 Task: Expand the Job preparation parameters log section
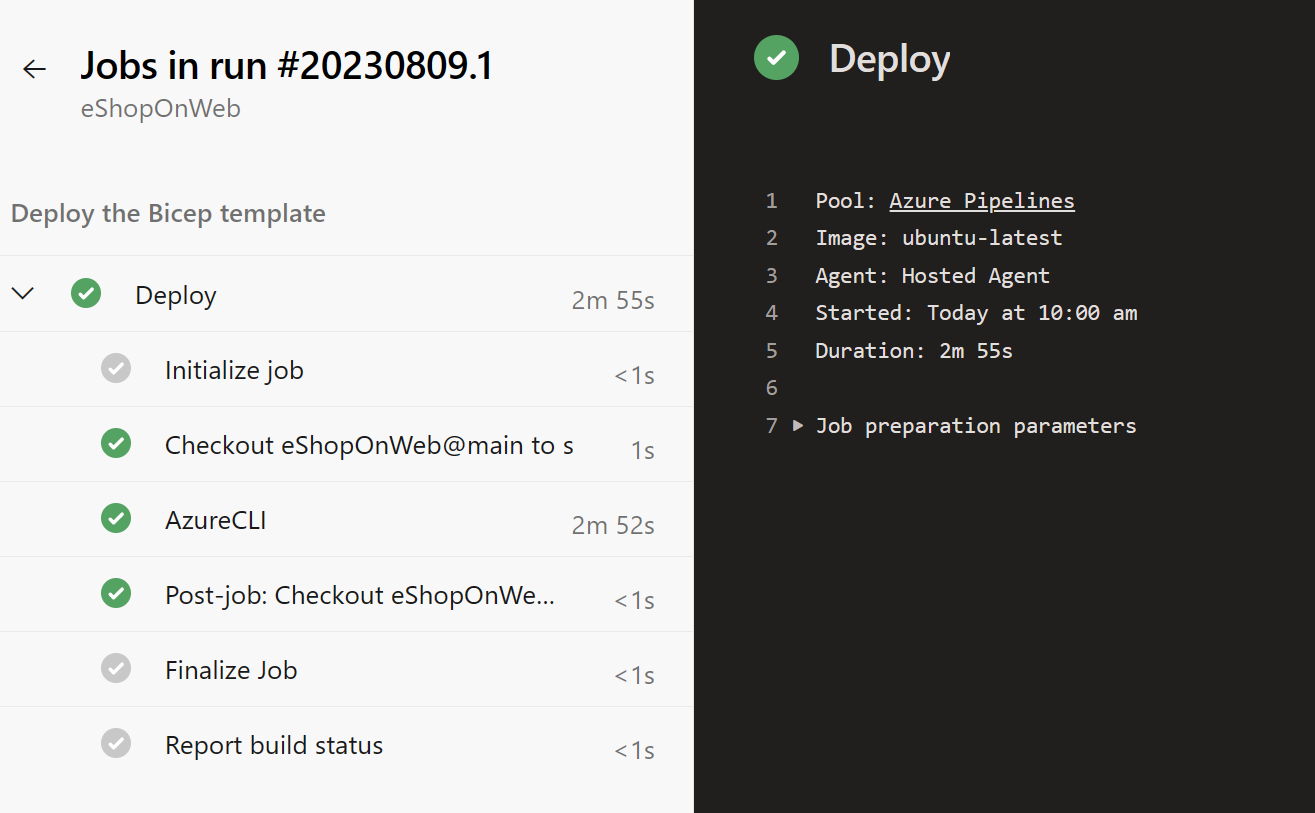pos(798,425)
